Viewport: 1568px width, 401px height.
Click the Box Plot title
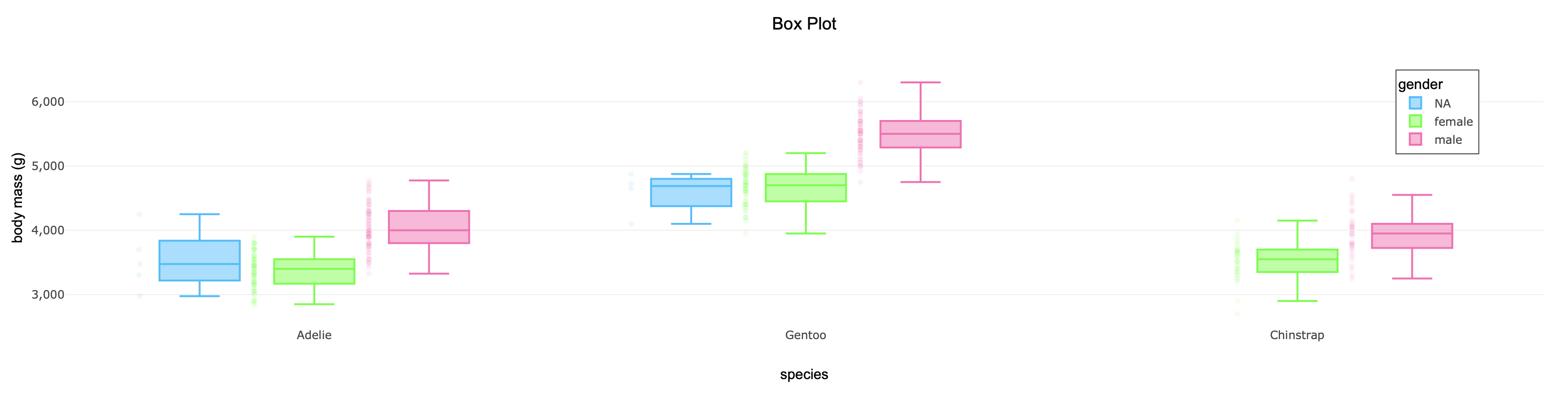tap(804, 24)
